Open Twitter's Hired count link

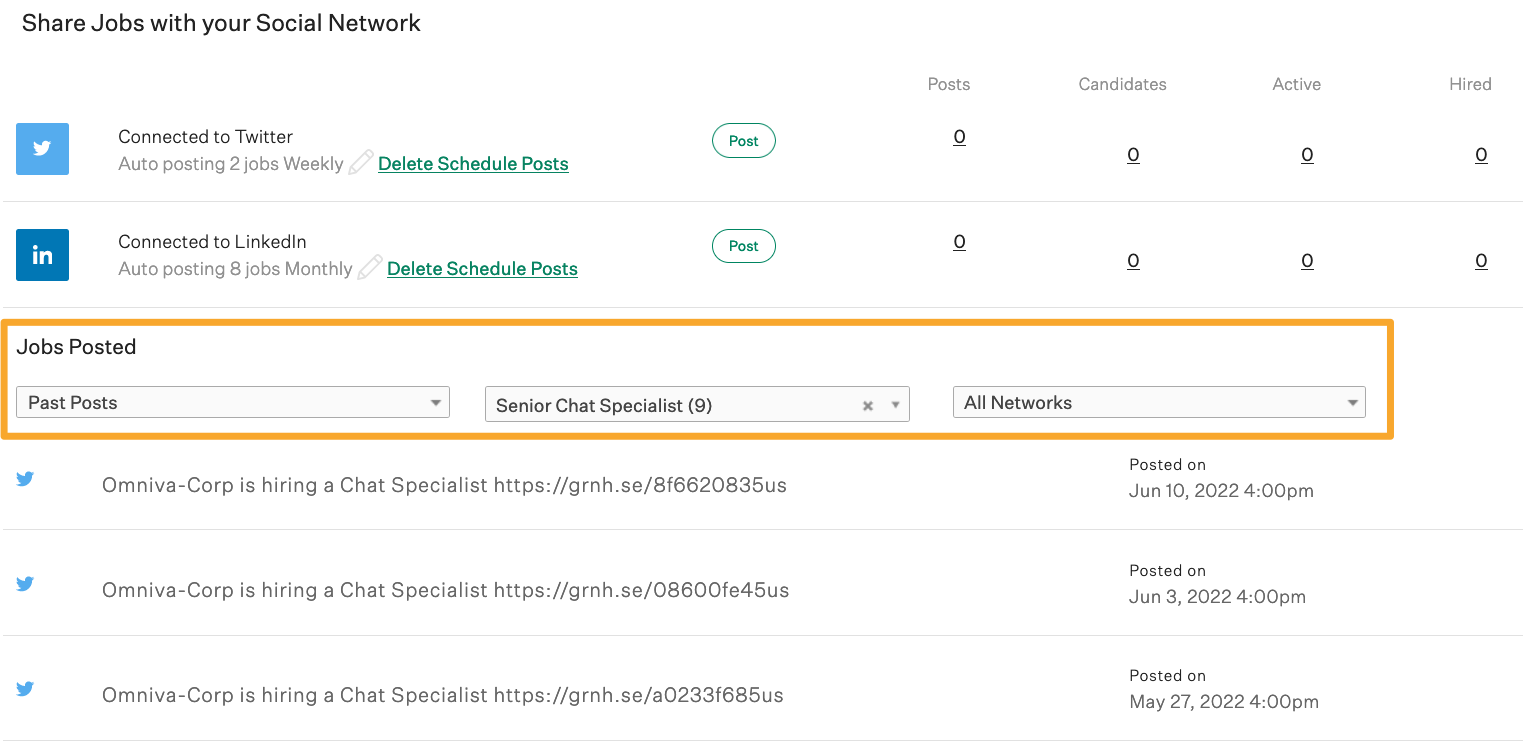(1481, 154)
